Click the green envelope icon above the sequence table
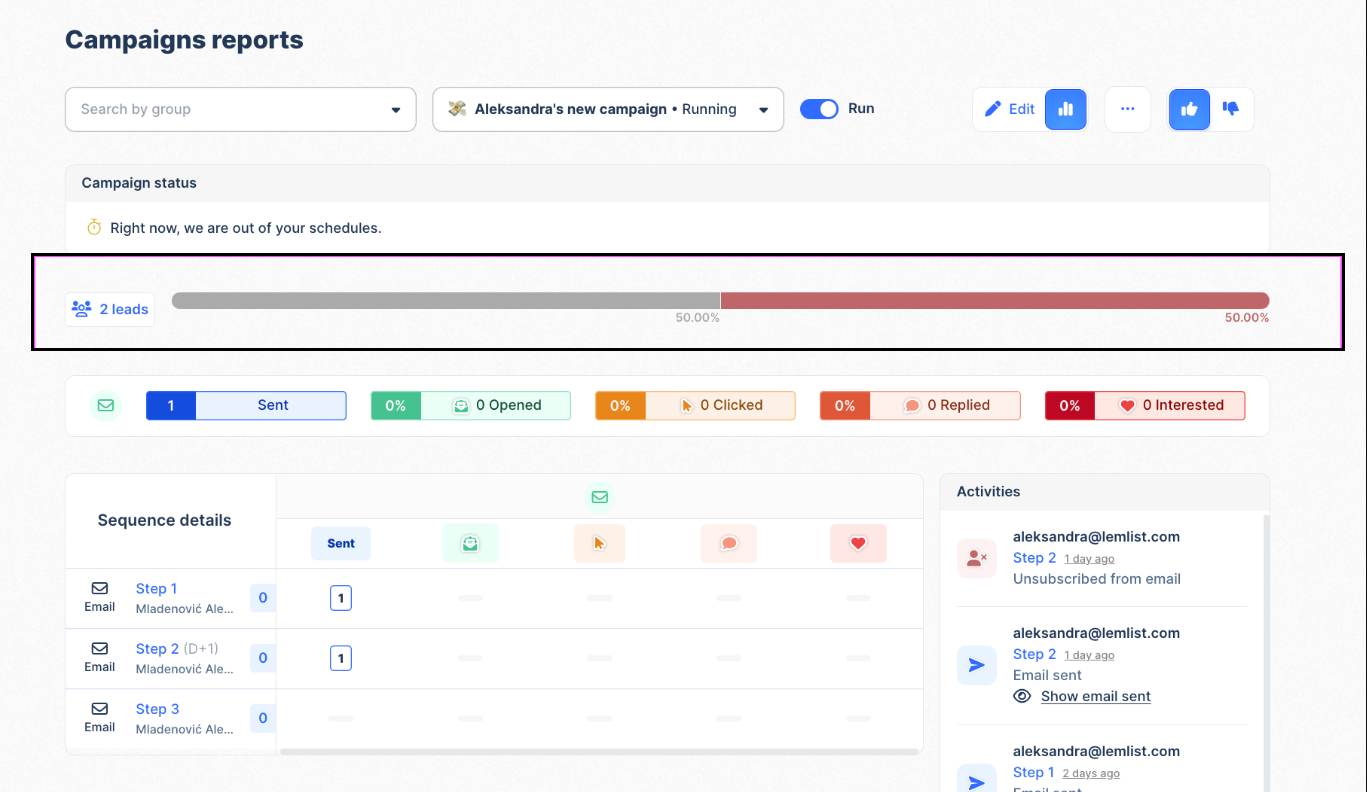Image resolution: width=1367 pixels, height=792 pixels. pyautogui.click(x=599, y=496)
